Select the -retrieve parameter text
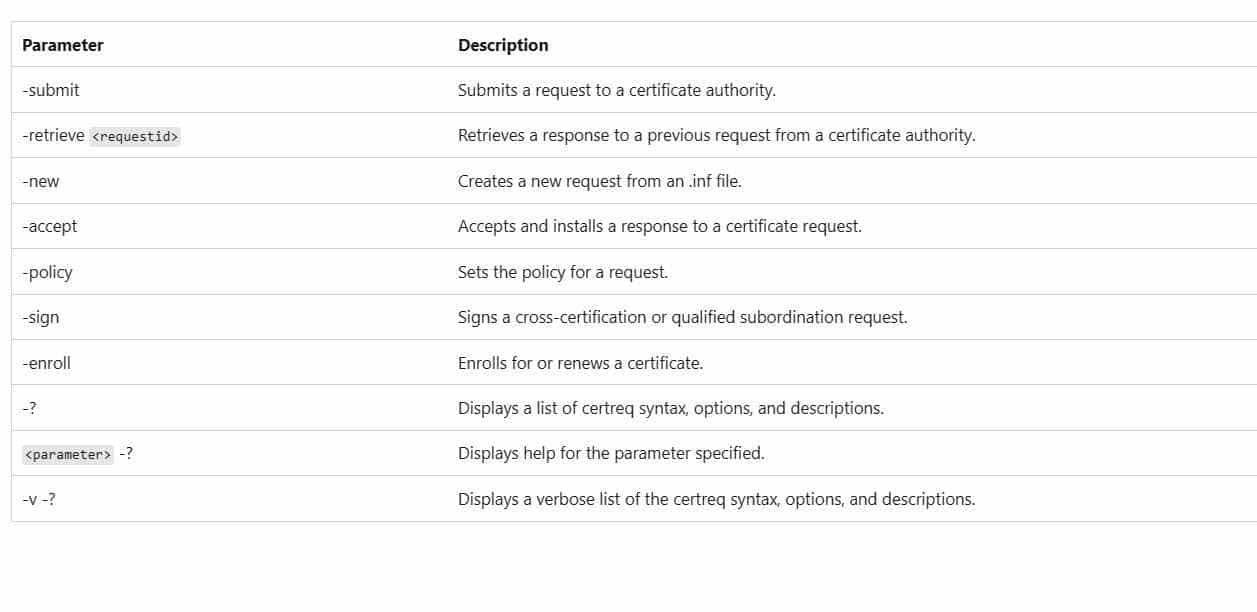 point(53,135)
